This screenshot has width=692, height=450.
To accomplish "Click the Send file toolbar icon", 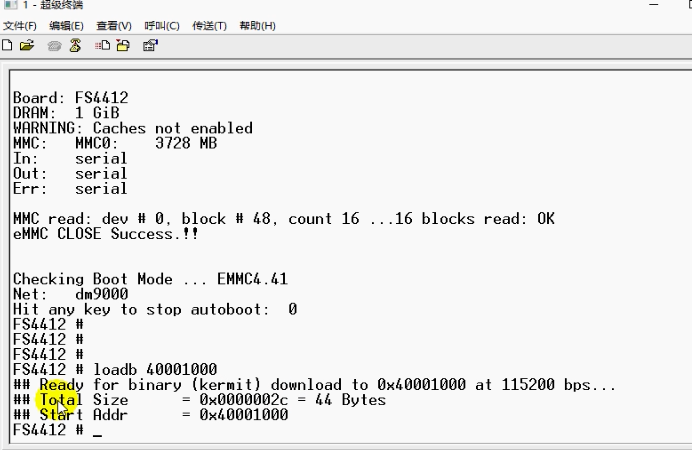I will pyautogui.click(x=102, y=45).
